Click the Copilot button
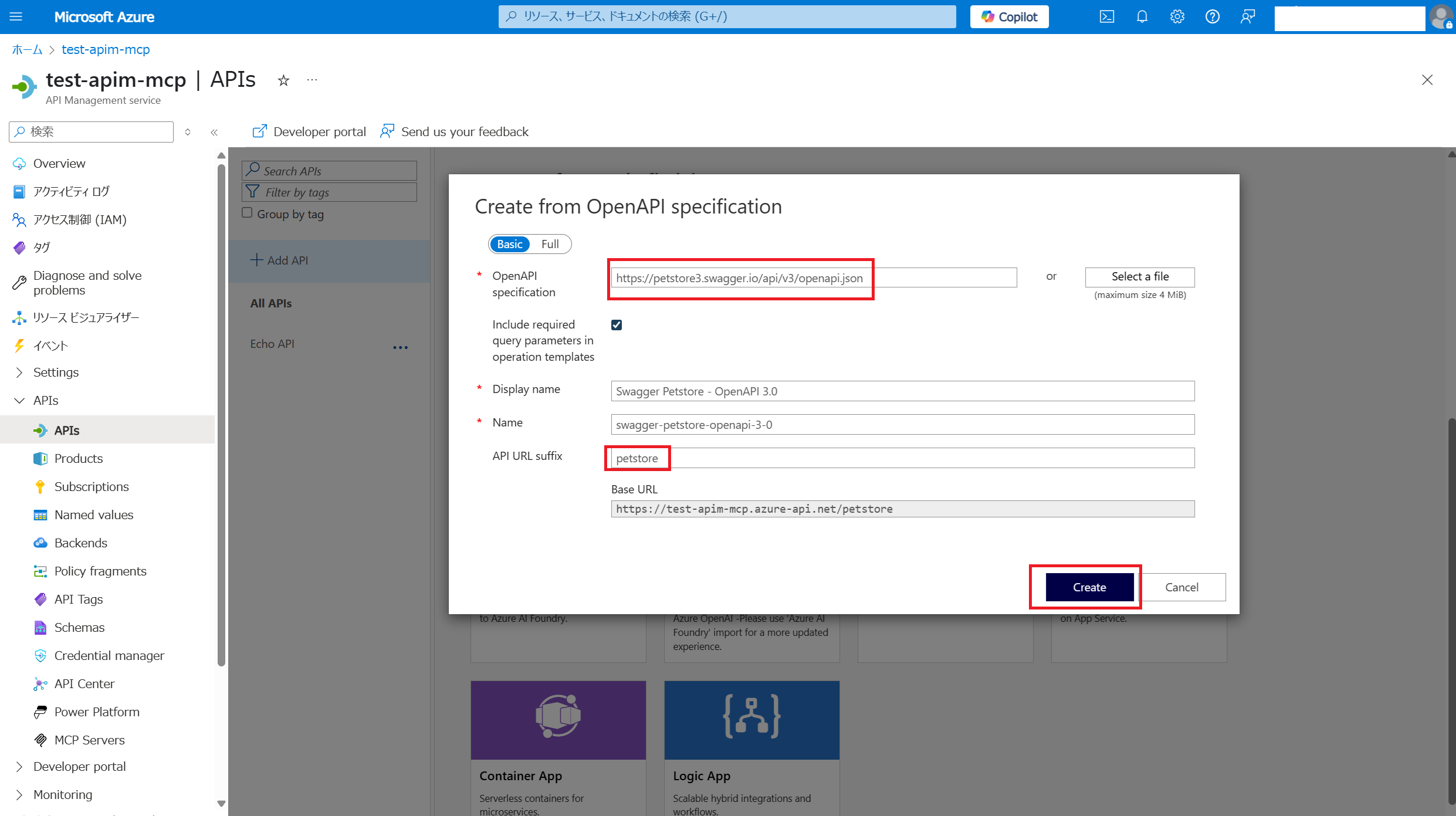This screenshot has height=816, width=1456. 1009,16
